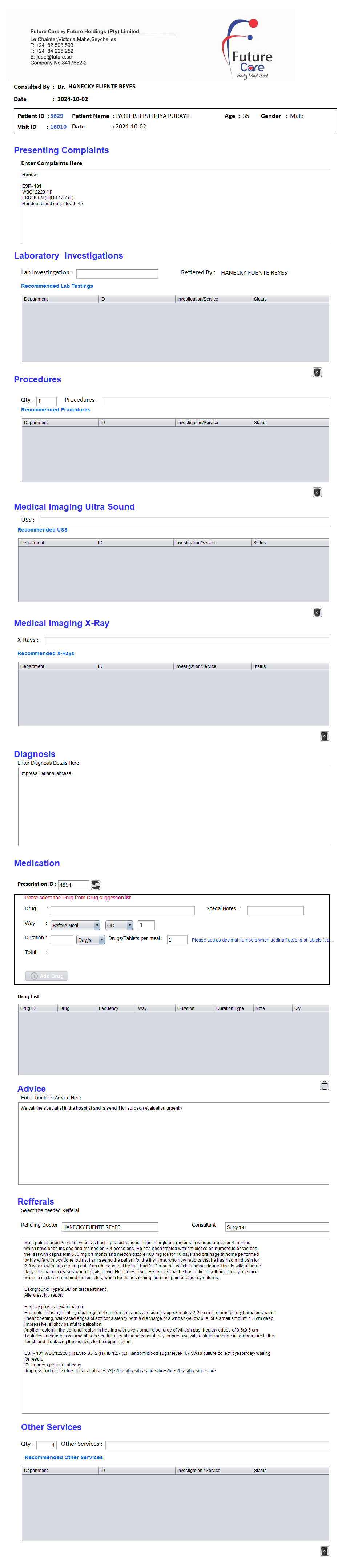
Task: Click trash icon below Recommended USS table
Action: pos(317,612)
